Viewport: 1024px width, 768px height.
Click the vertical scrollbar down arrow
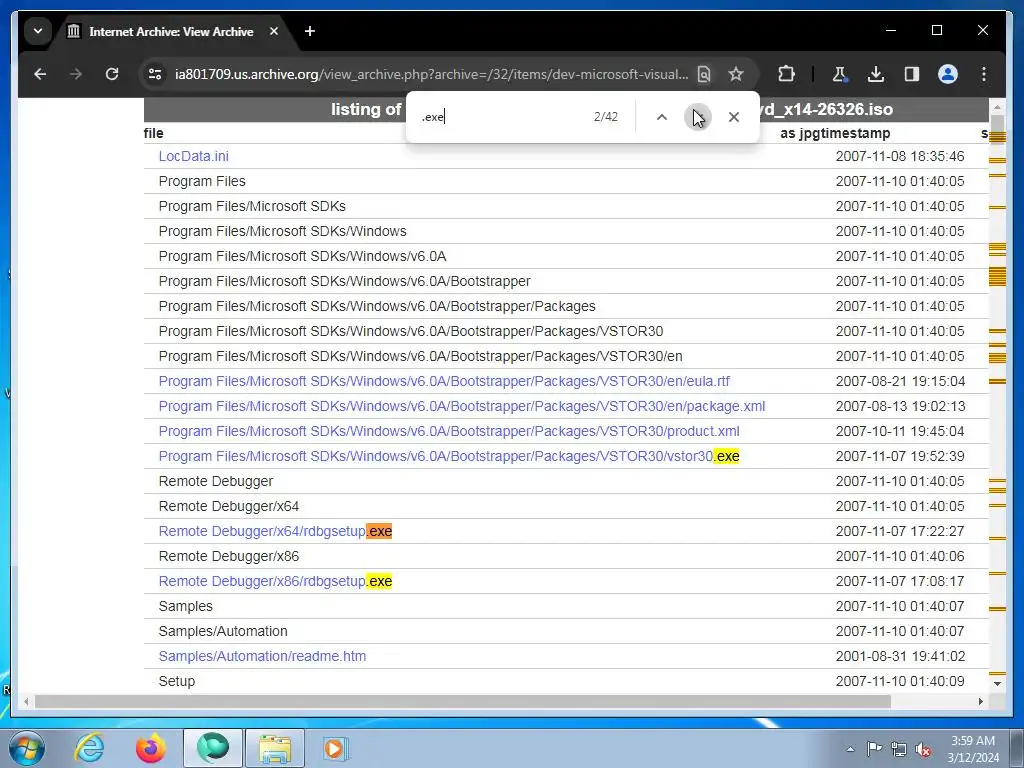997,684
